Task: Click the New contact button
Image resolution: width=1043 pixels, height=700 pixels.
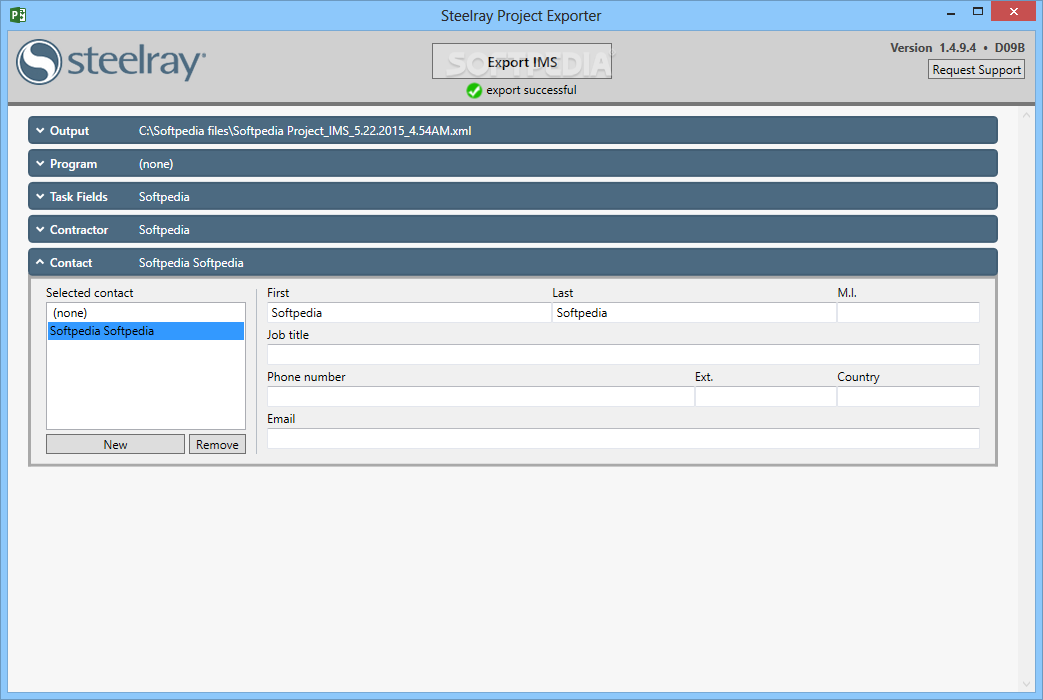Action: [115, 444]
